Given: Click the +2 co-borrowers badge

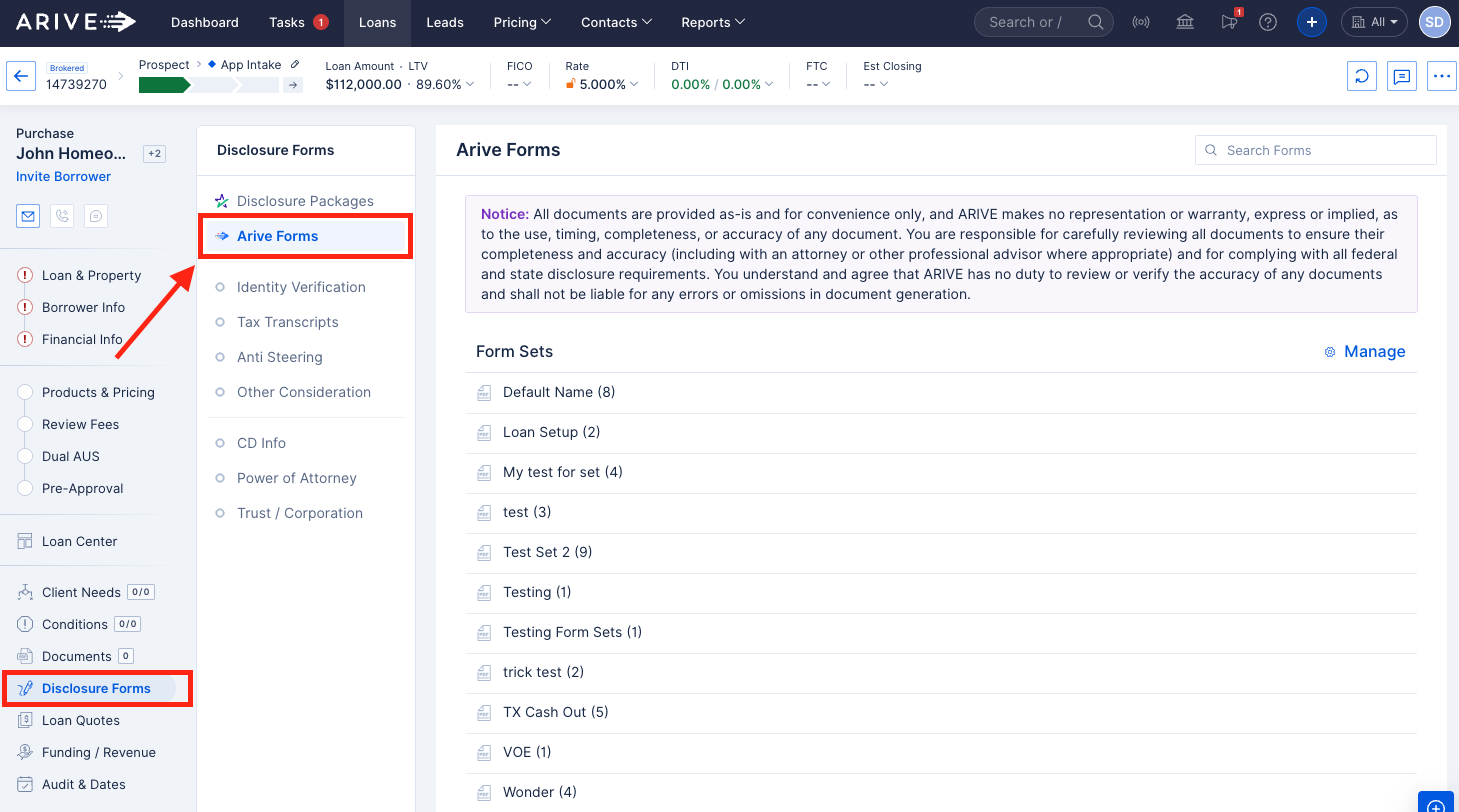Looking at the screenshot, I should 154,154.
